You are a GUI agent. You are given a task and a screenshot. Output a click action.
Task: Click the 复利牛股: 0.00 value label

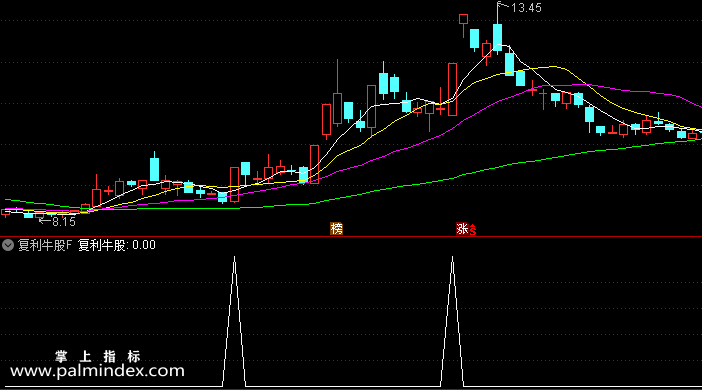click(x=117, y=245)
